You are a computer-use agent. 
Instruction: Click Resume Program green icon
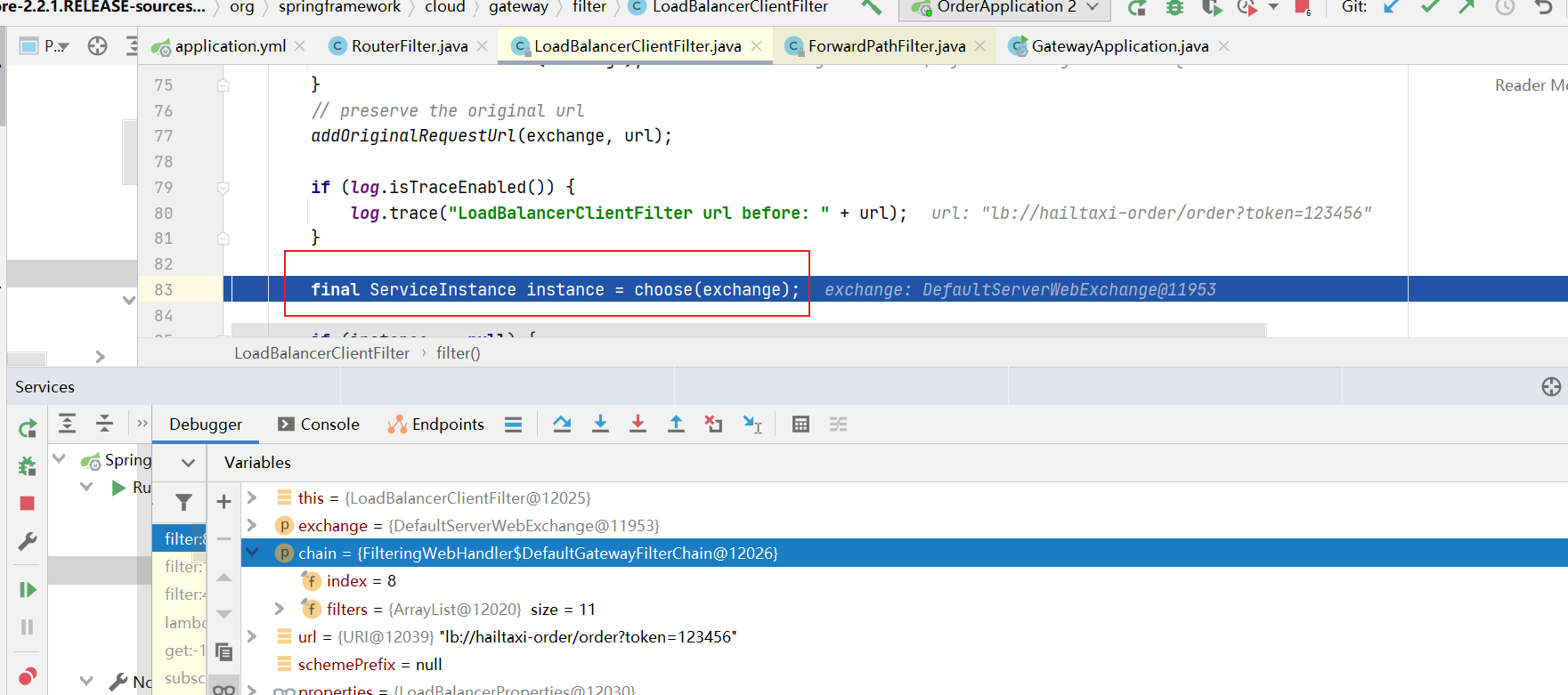coord(28,590)
